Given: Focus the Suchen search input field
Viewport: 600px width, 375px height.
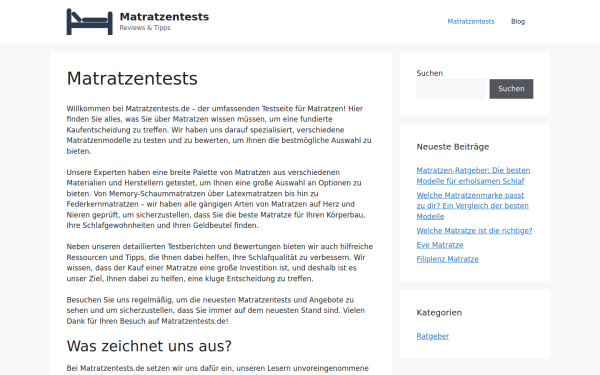Looking at the screenshot, I should [451, 89].
